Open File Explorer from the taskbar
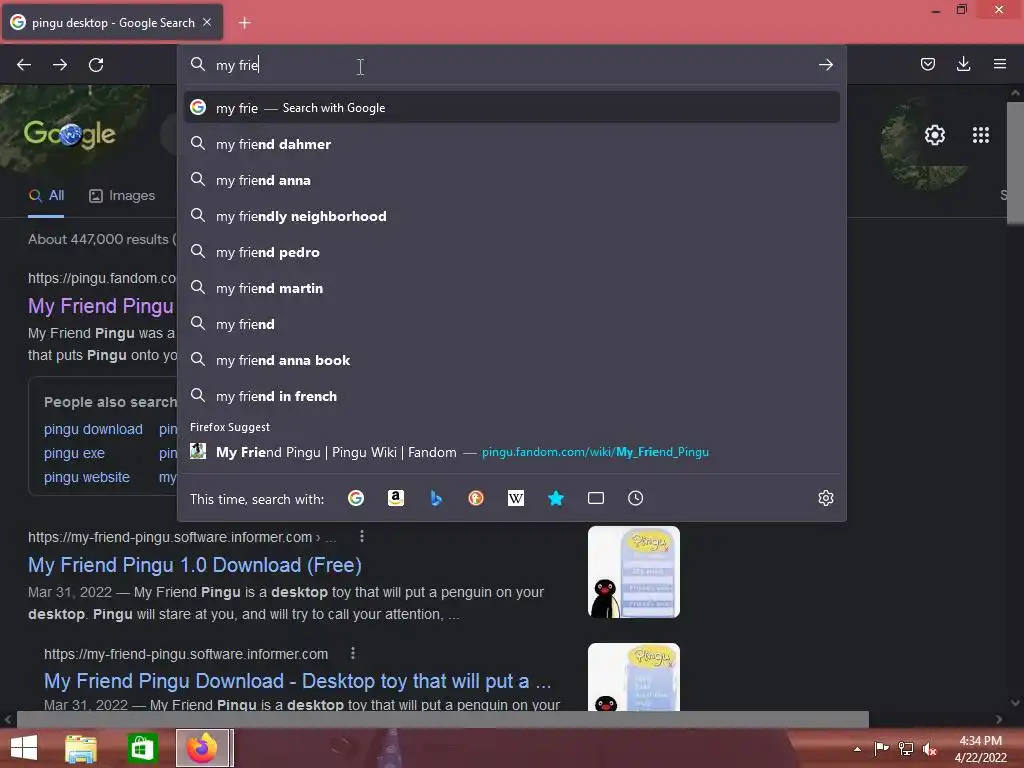The image size is (1024, 768). click(x=81, y=748)
